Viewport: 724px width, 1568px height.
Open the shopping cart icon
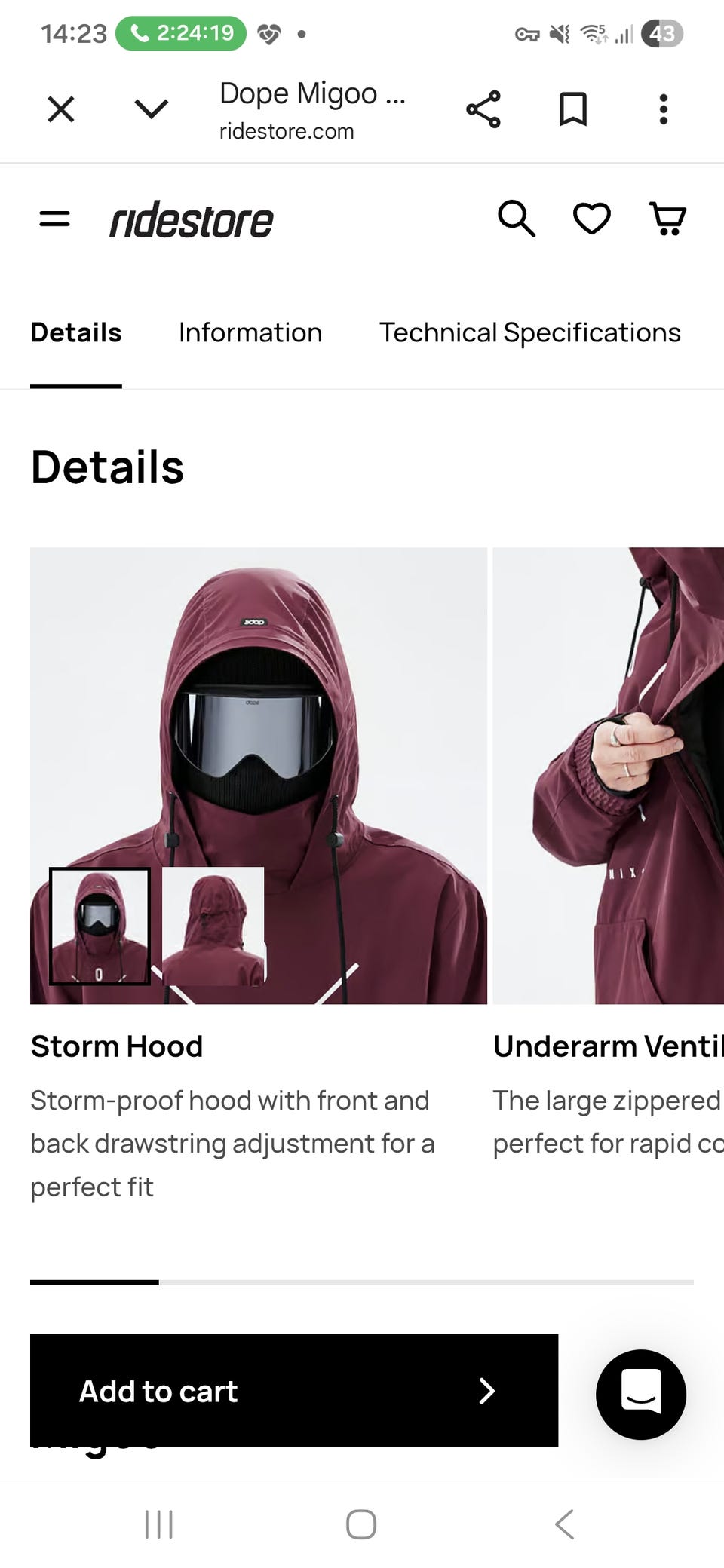tap(668, 219)
